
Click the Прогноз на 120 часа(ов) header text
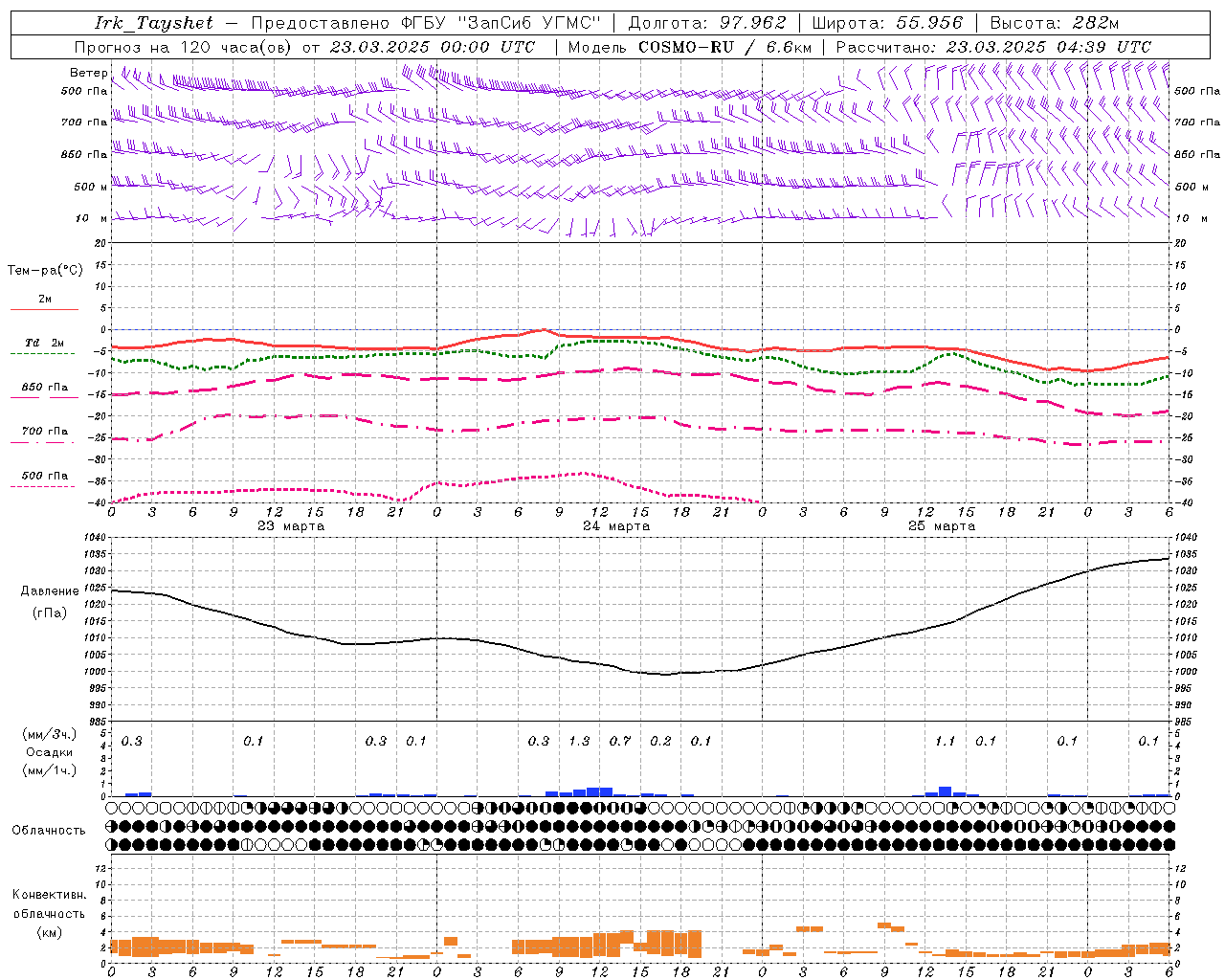click(x=184, y=47)
